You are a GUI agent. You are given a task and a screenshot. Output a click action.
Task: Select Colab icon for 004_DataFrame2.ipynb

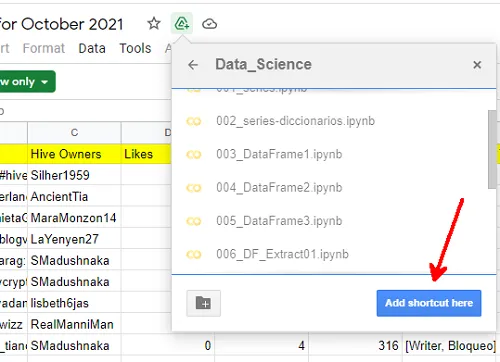coord(194,188)
